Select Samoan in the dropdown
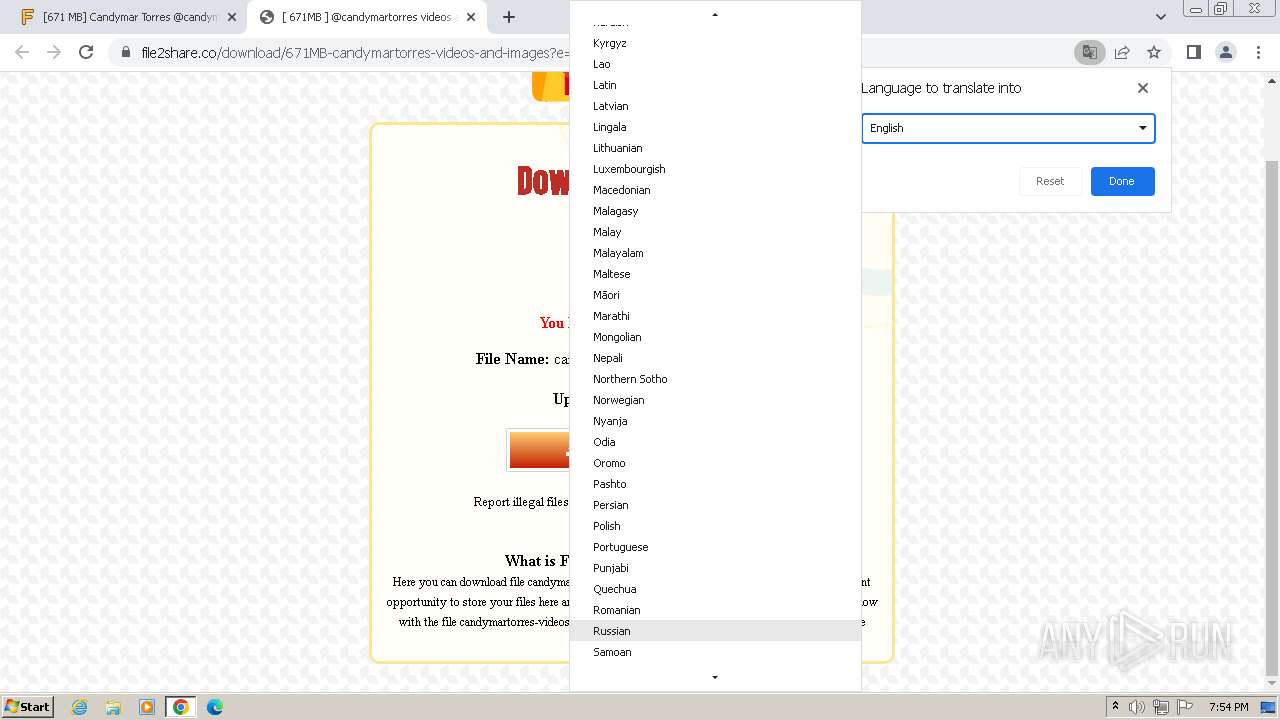The width and height of the screenshot is (1280, 720). click(x=715, y=652)
